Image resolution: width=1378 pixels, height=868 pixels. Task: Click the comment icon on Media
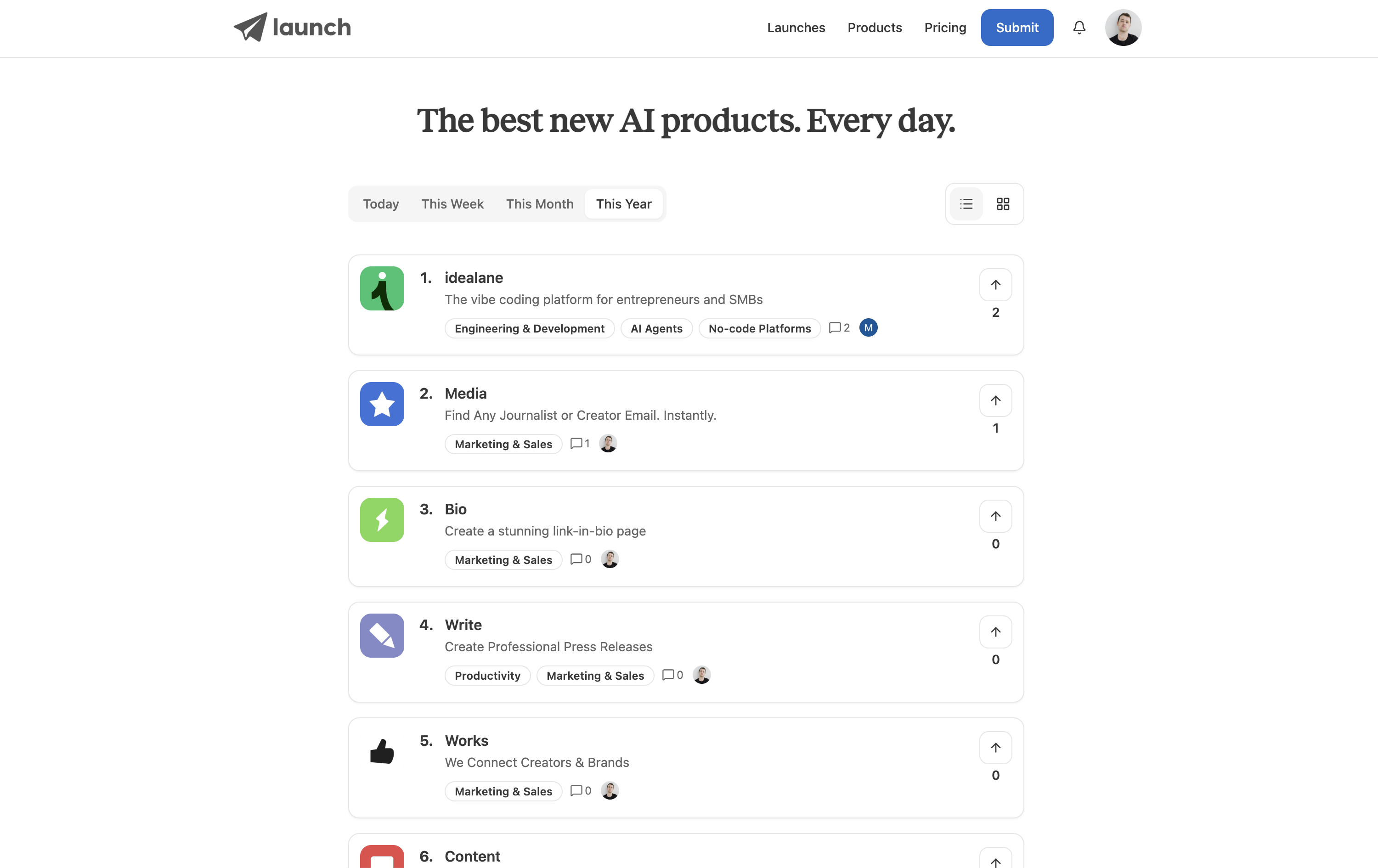coord(576,443)
